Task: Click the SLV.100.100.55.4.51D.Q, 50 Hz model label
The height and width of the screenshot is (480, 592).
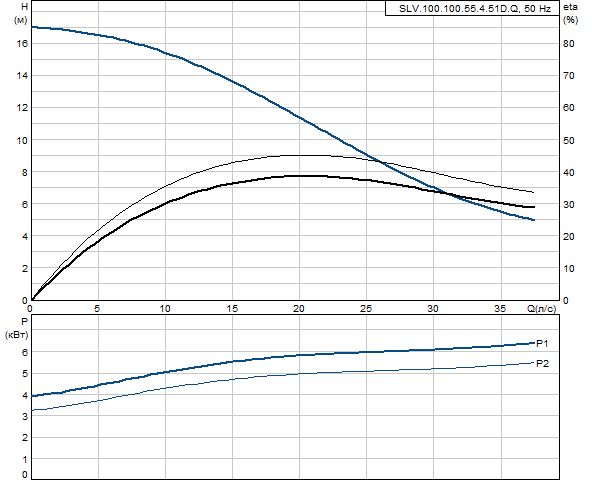Action: click(475, 9)
